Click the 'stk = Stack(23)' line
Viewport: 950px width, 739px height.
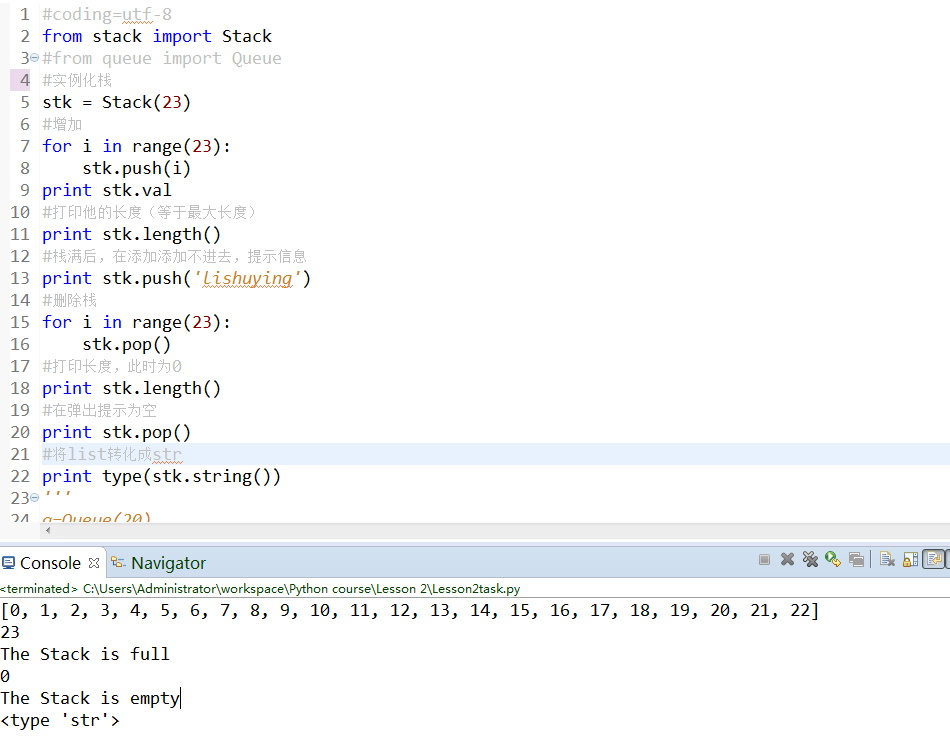(116, 102)
